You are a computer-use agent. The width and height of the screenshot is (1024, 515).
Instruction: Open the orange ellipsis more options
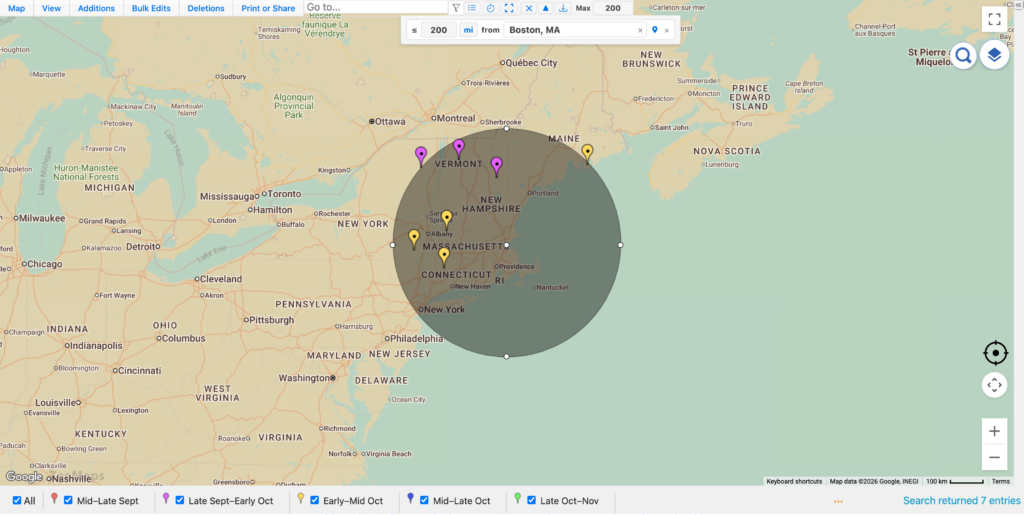839,501
